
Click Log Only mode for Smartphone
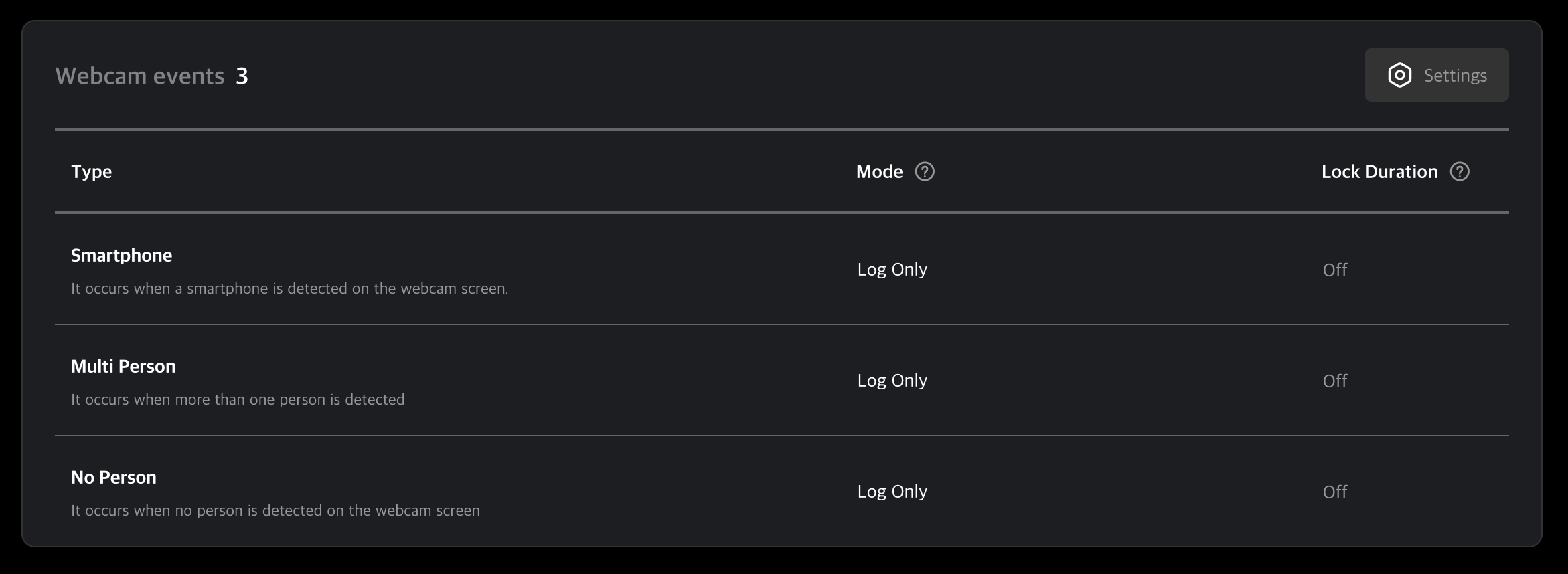coord(892,270)
